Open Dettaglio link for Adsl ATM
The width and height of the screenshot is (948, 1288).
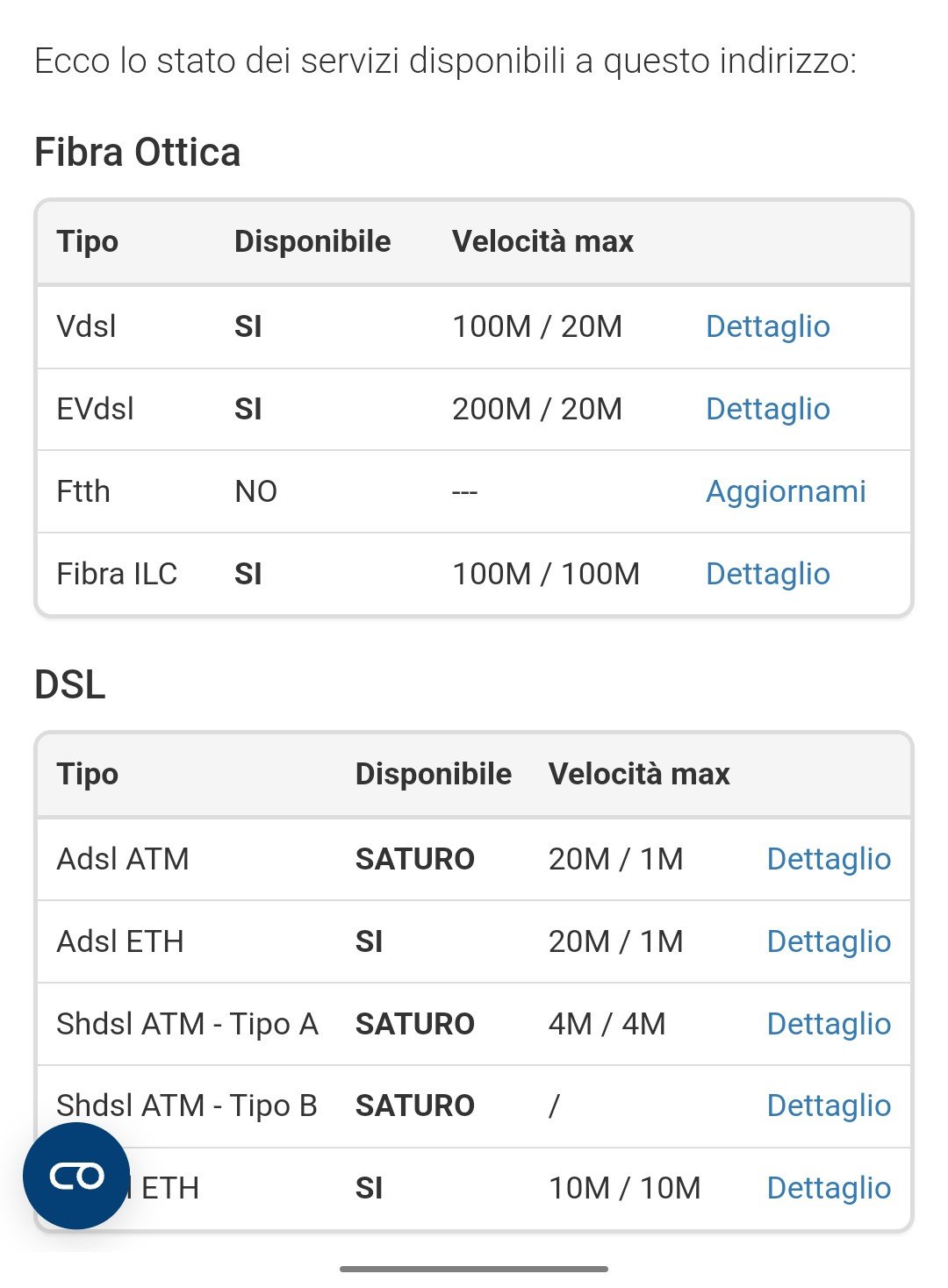(829, 859)
